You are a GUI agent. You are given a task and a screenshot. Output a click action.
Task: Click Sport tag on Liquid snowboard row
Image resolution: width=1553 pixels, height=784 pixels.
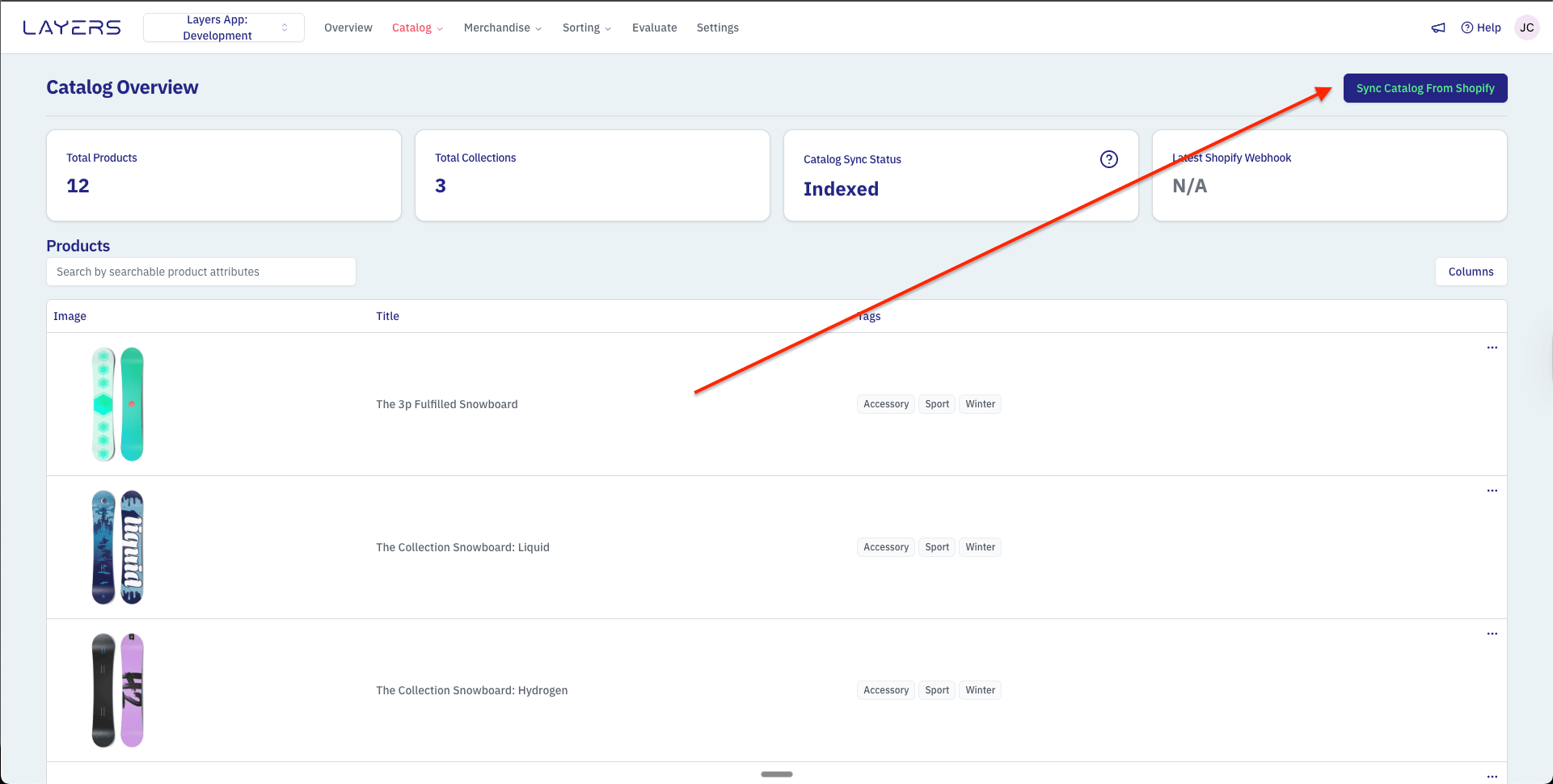point(937,547)
